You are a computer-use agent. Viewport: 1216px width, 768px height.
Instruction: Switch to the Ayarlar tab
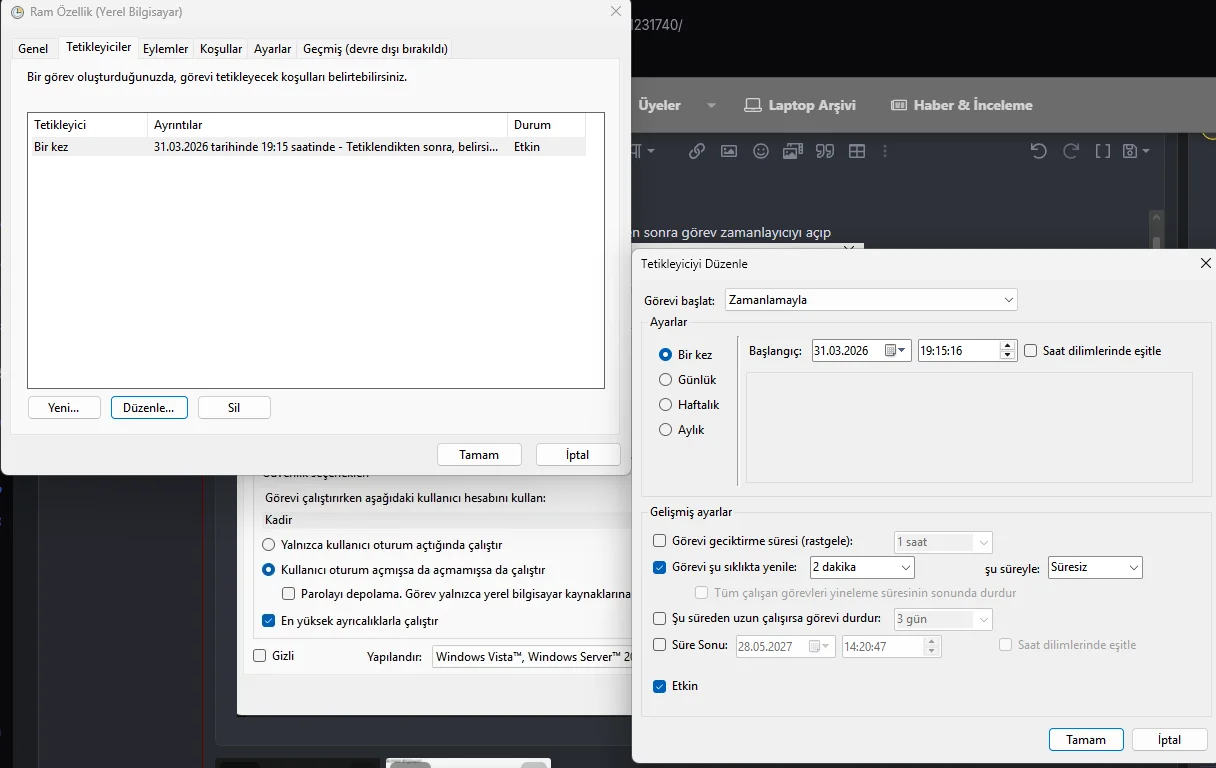pos(273,49)
